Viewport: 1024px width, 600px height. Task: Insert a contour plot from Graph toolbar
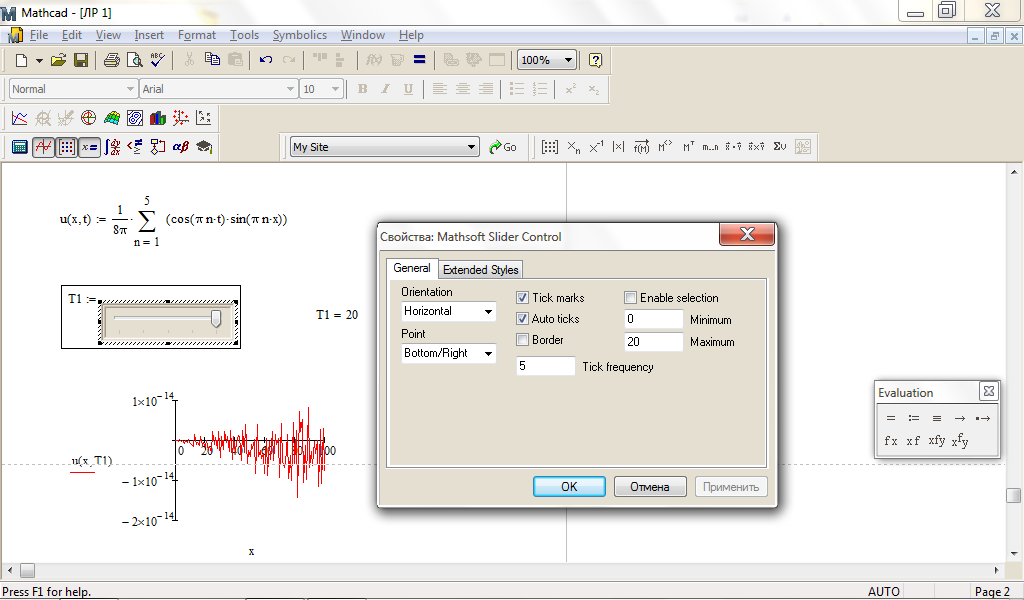click(135, 118)
